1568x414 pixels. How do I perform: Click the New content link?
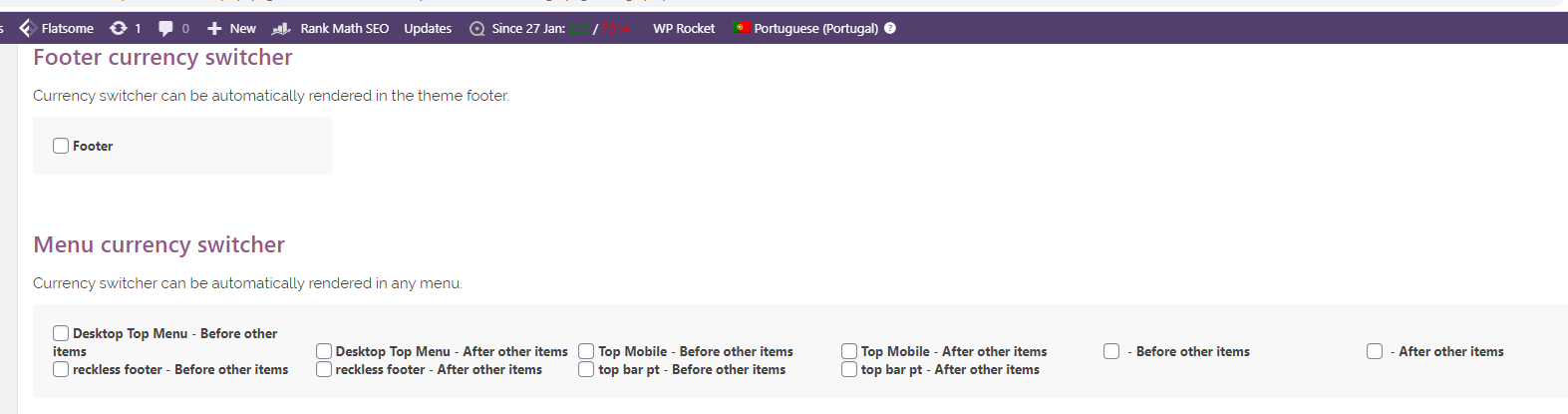click(242, 28)
